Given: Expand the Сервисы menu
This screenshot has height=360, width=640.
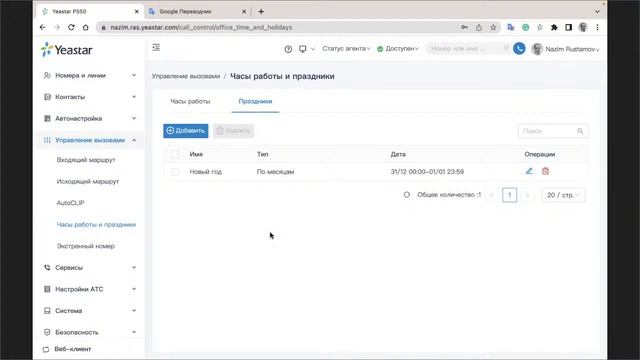Looking at the screenshot, I should pos(90,267).
